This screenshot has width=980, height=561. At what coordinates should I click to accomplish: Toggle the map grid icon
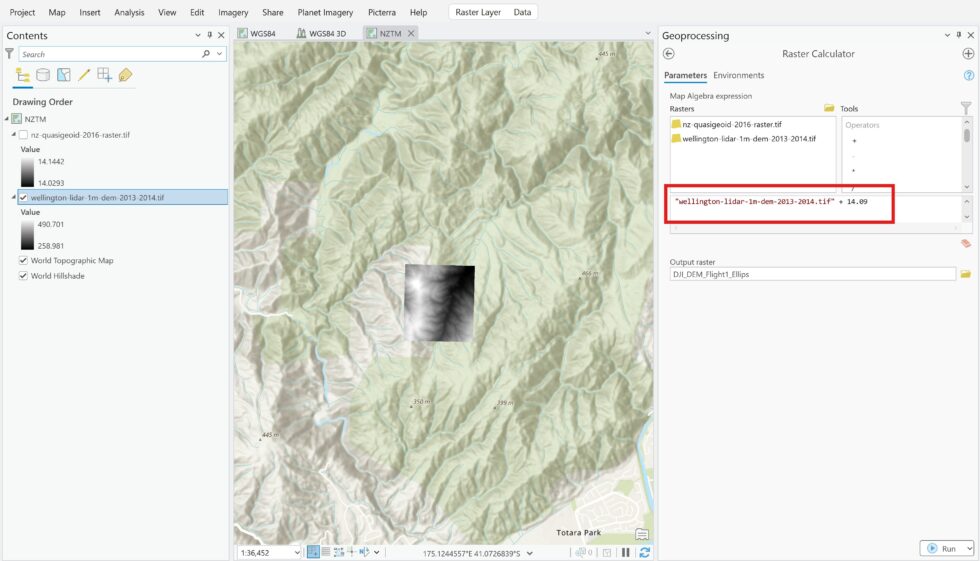[x=326, y=552]
